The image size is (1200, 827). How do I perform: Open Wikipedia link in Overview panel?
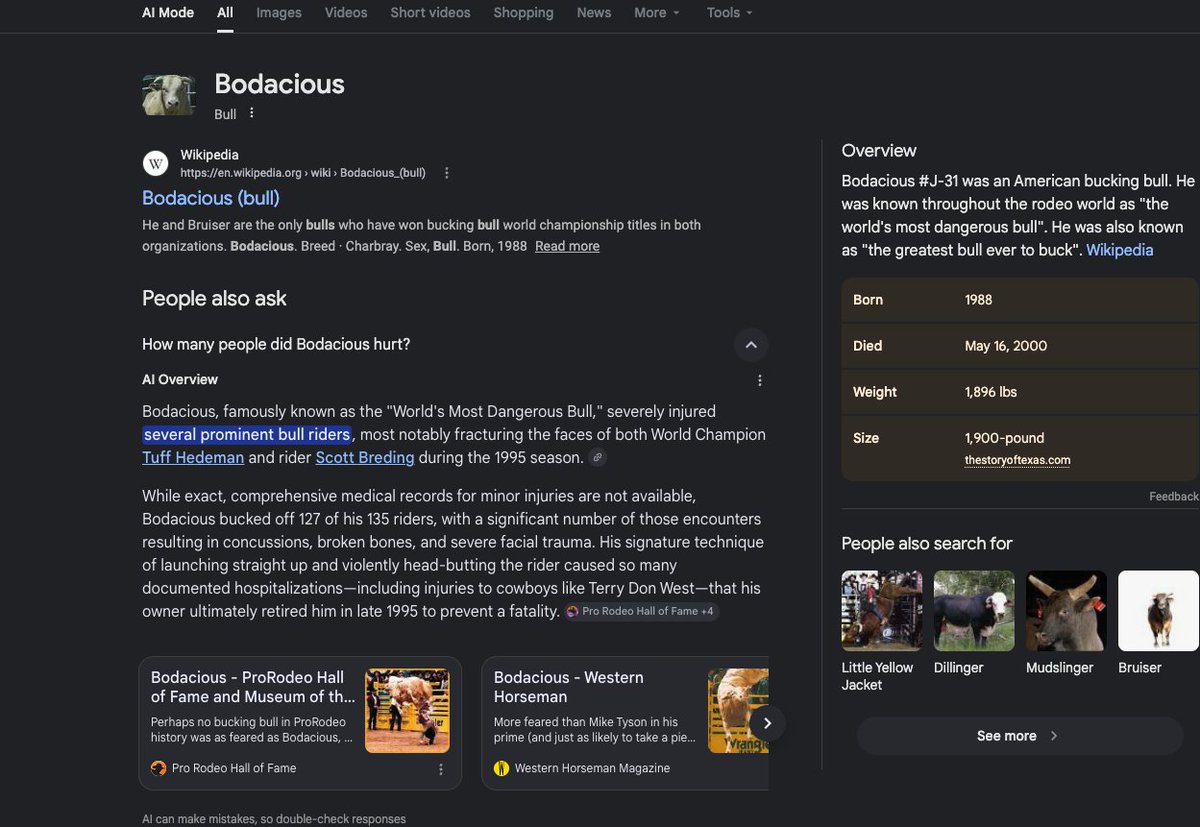pos(1119,250)
